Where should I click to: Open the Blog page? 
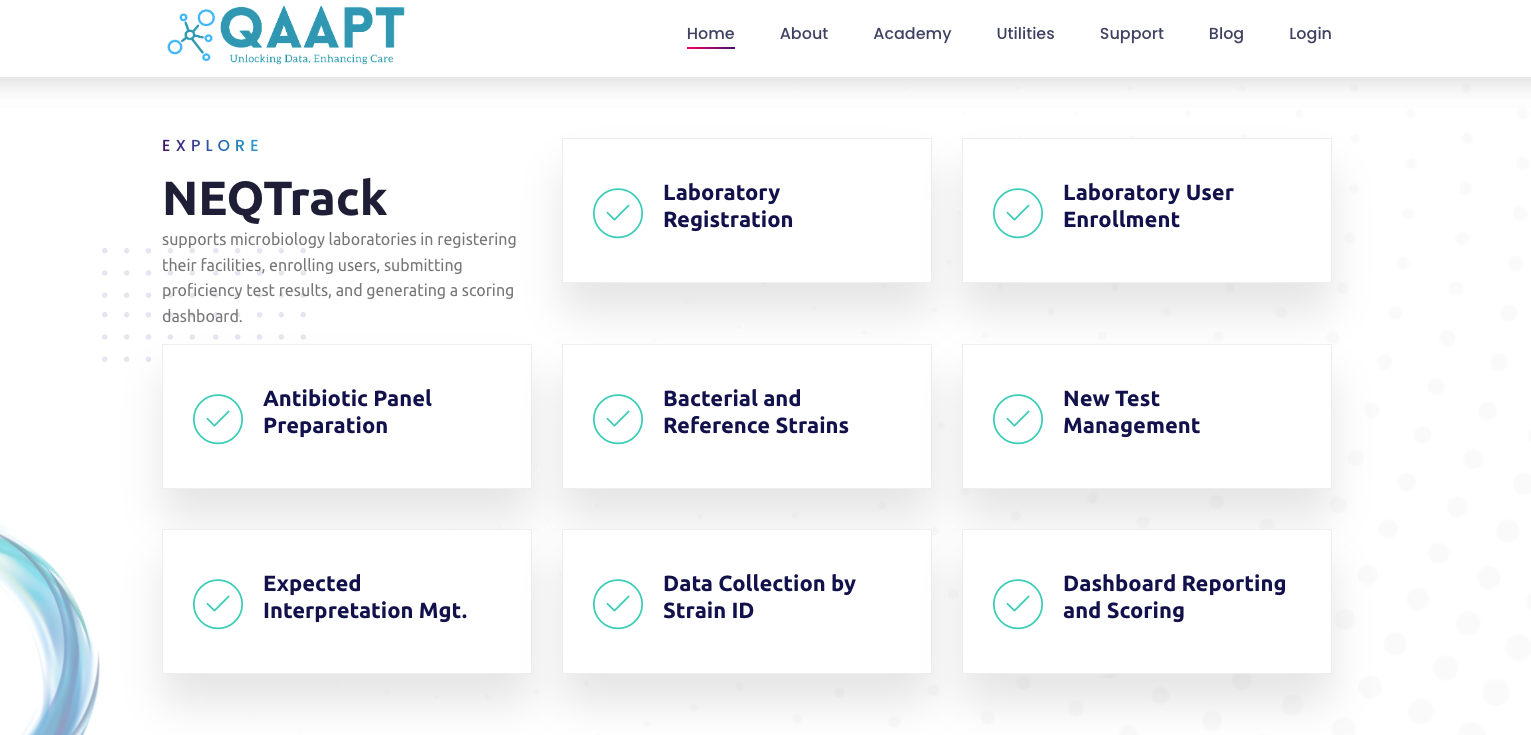pos(1226,34)
